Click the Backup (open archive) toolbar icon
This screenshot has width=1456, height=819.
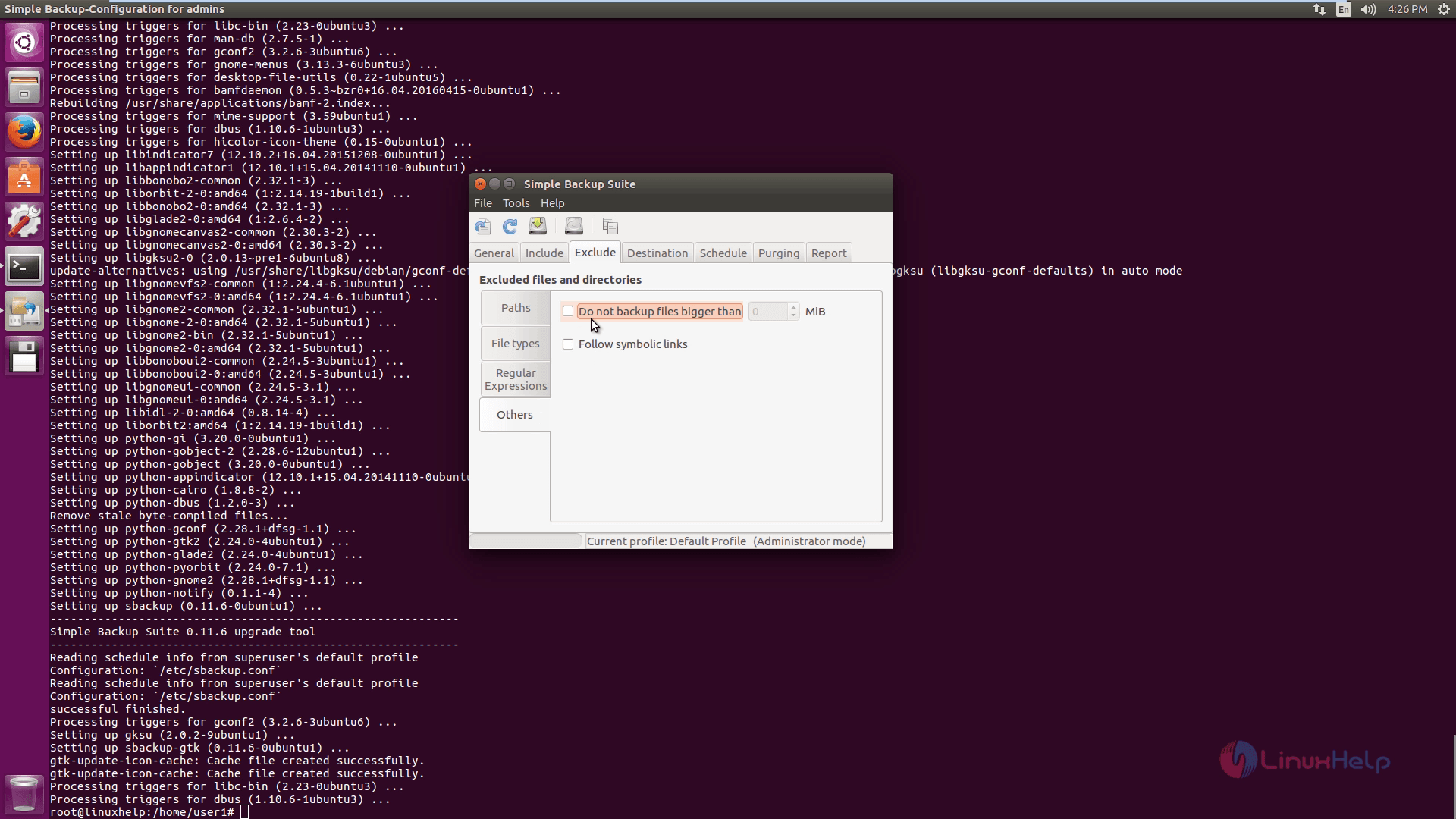pos(573,226)
